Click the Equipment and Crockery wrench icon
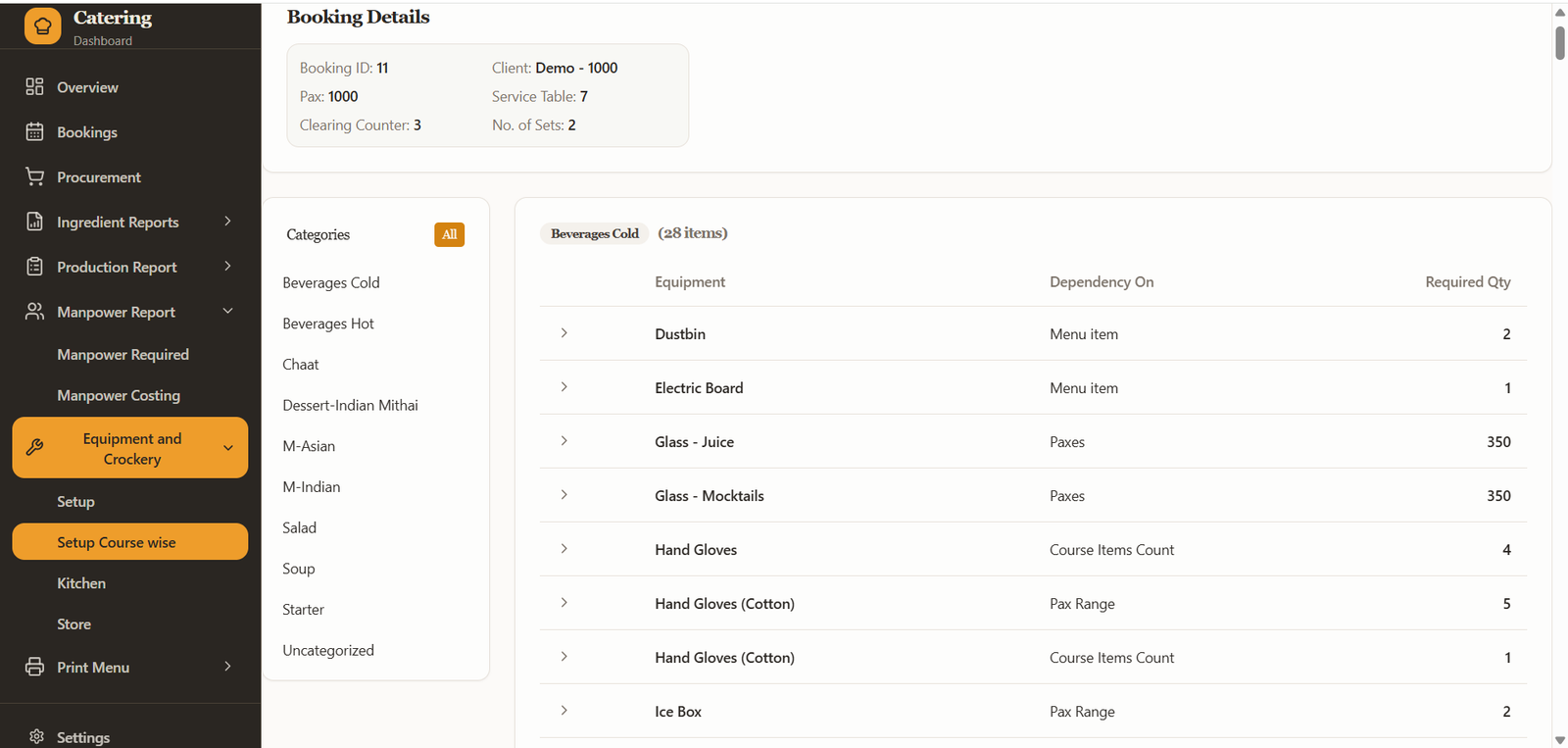The height and width of the screenshot is (748, 1568). coord(35,448)
